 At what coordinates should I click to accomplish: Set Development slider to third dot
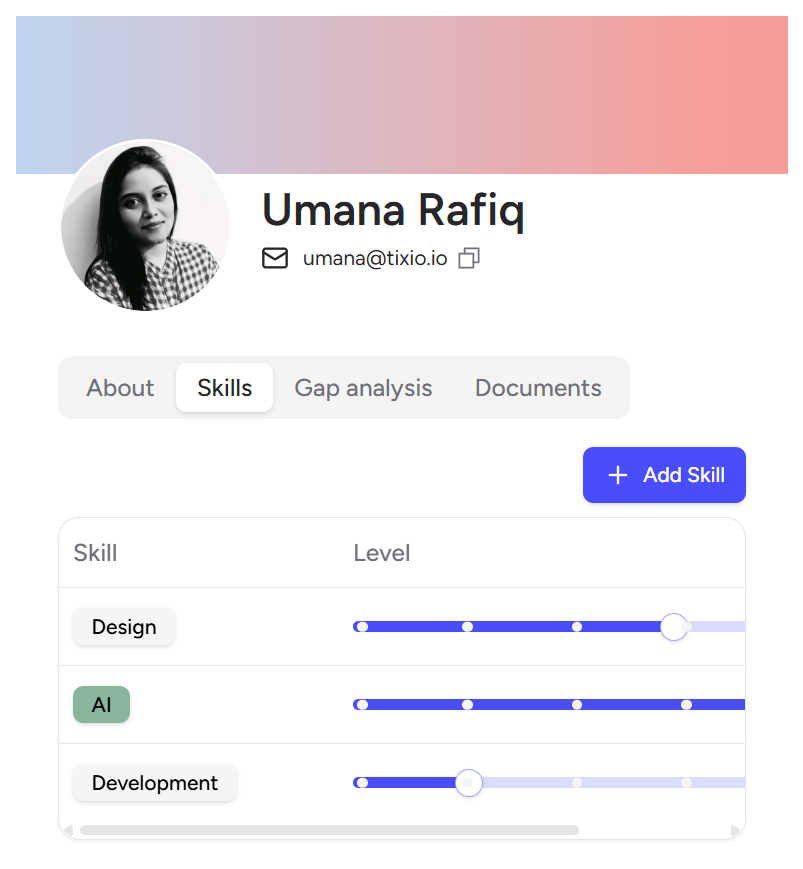pyautogui.click(x=577, y=783)
